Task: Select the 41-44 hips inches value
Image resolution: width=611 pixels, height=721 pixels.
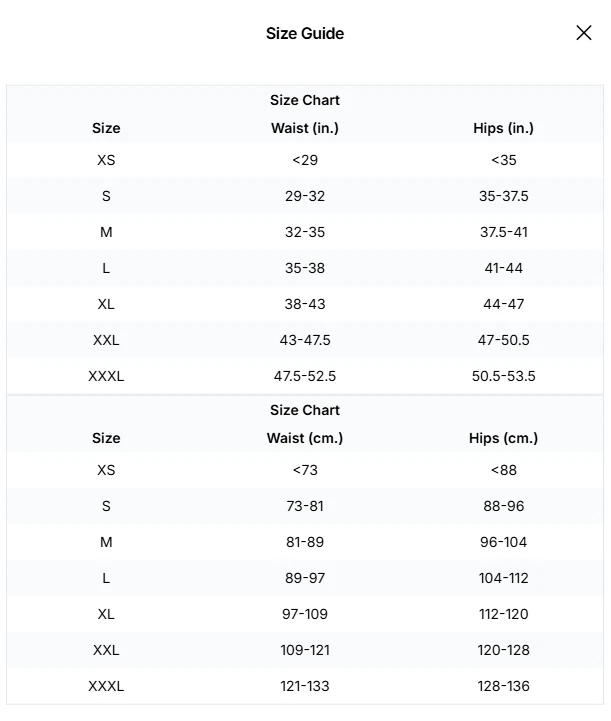Action: (503, 268)
